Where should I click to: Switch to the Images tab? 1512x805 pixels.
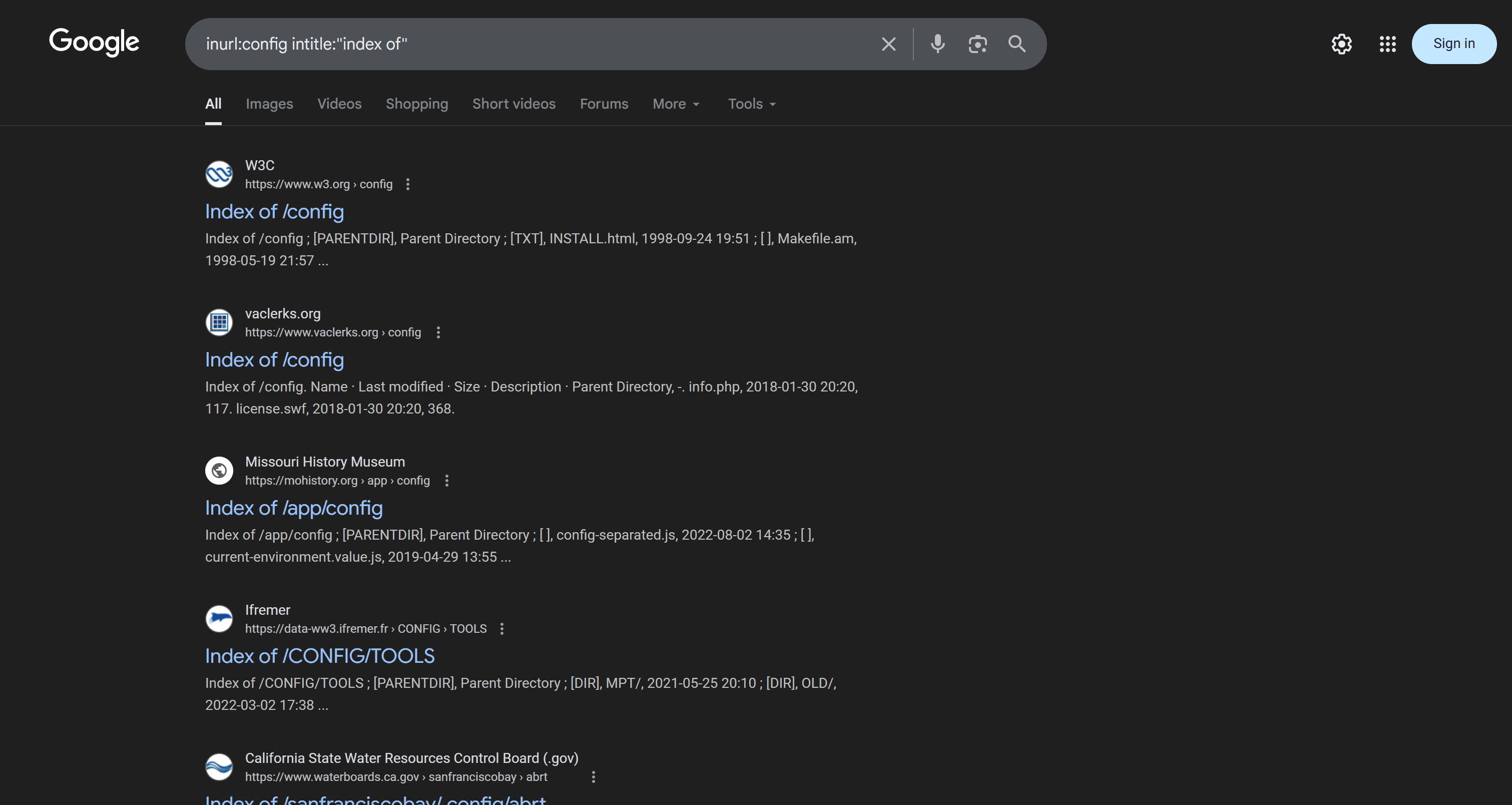tap(269, 103)
